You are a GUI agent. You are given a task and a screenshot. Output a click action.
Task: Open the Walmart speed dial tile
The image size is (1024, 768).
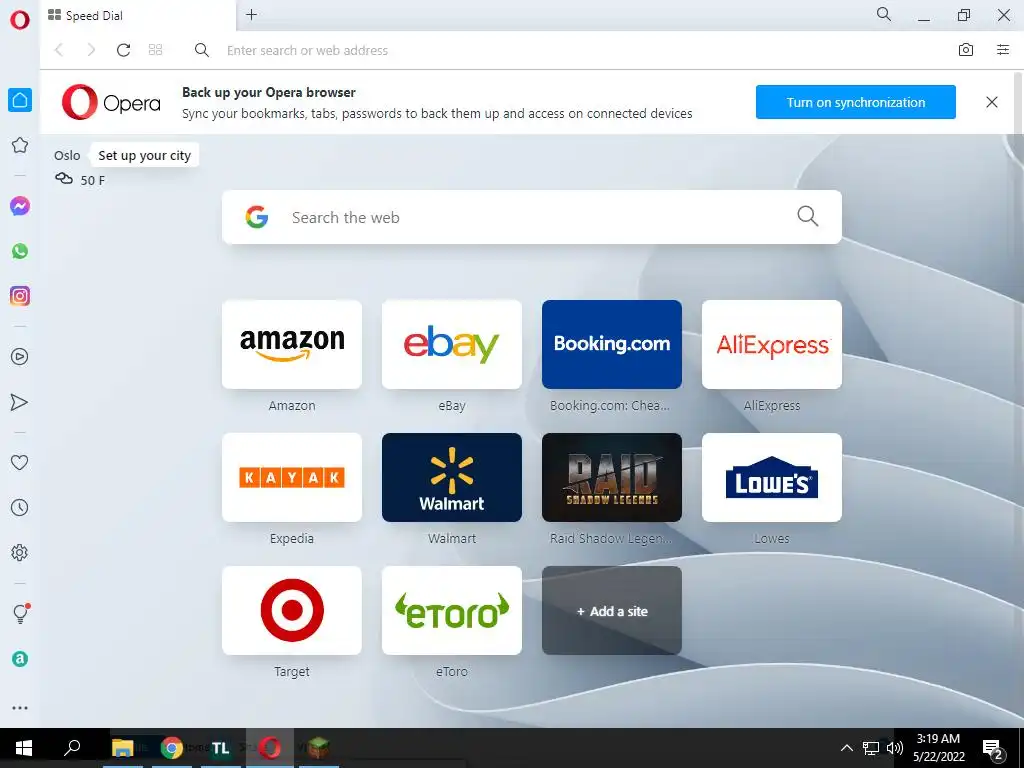pyautogui.click(x=452, y=477)
